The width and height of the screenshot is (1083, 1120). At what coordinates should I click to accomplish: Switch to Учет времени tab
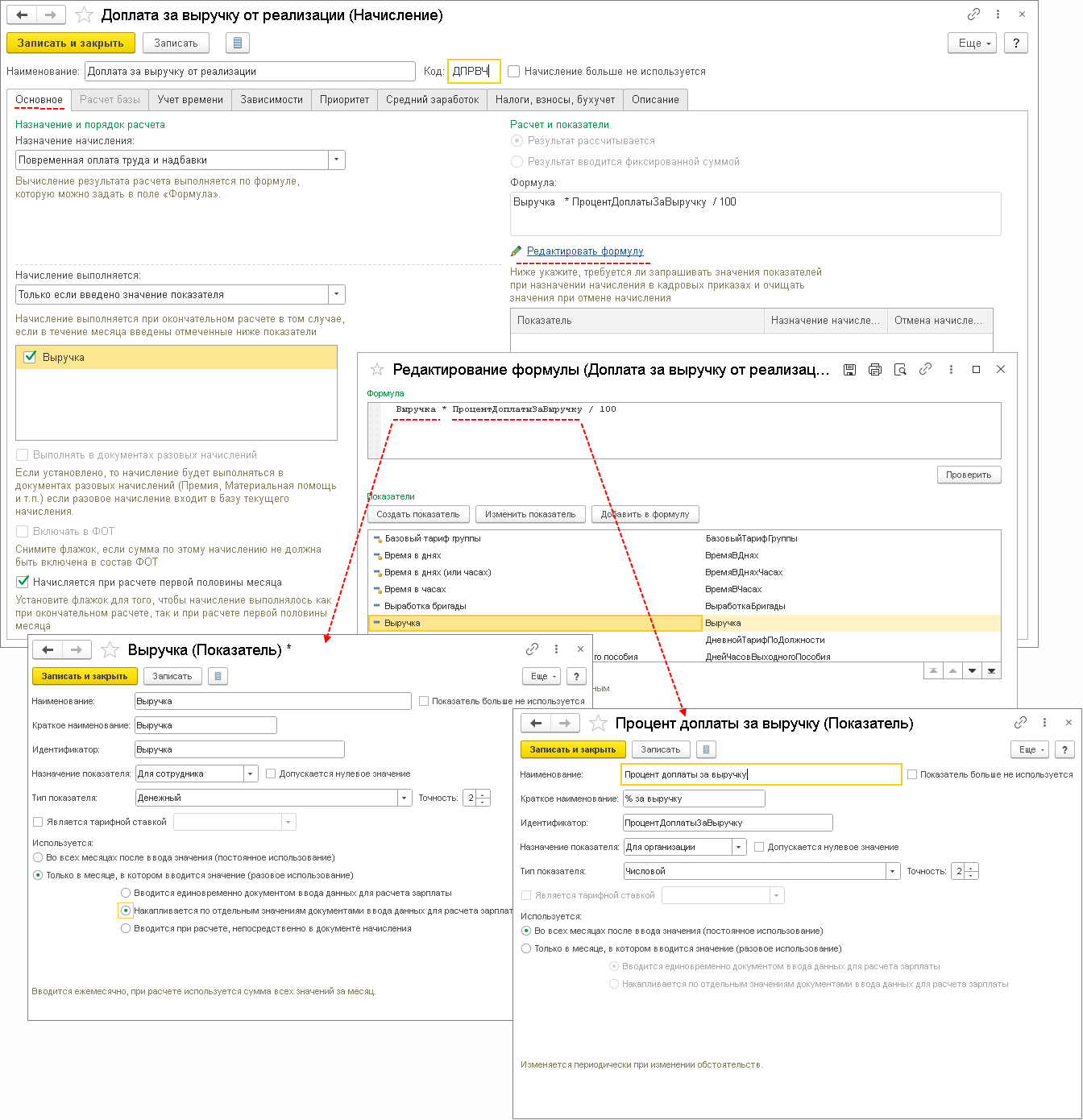190,100
